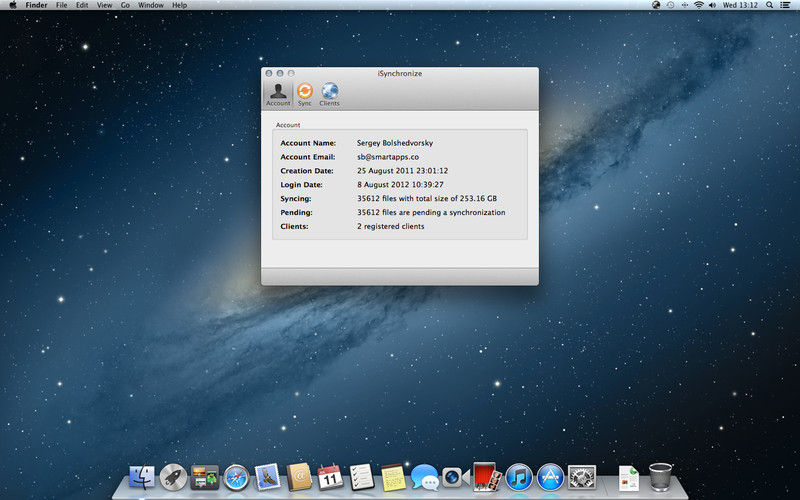Viewport: 800px width, 500px height.
Task: Click the 'Creation Date:' label
Action: (307, 170)
